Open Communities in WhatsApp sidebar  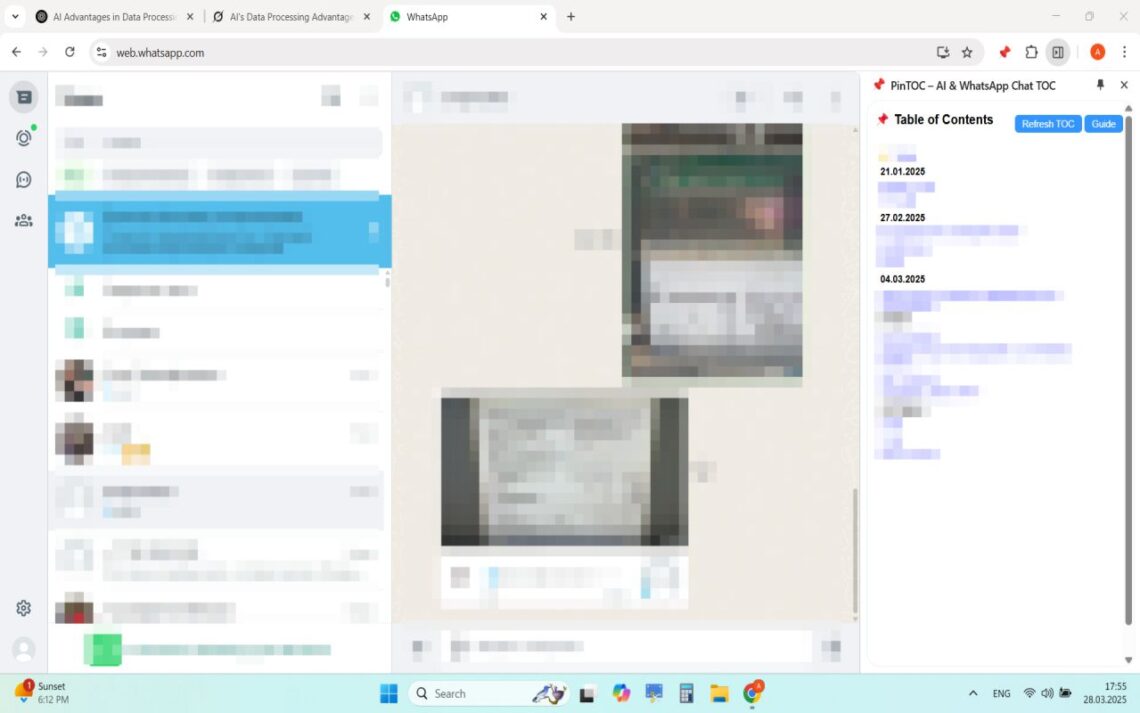pyautogui.click(x=23, y=220)
